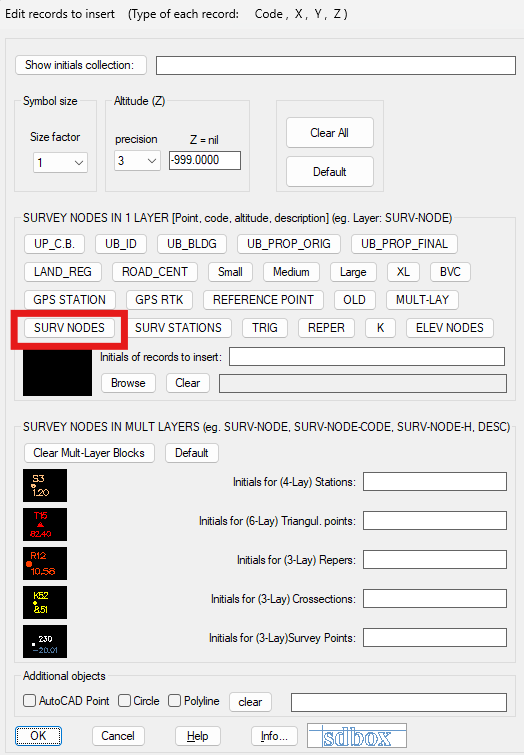Confirm with the OK button
Viewport: 524px width, 755px height.
click(39, 736)
